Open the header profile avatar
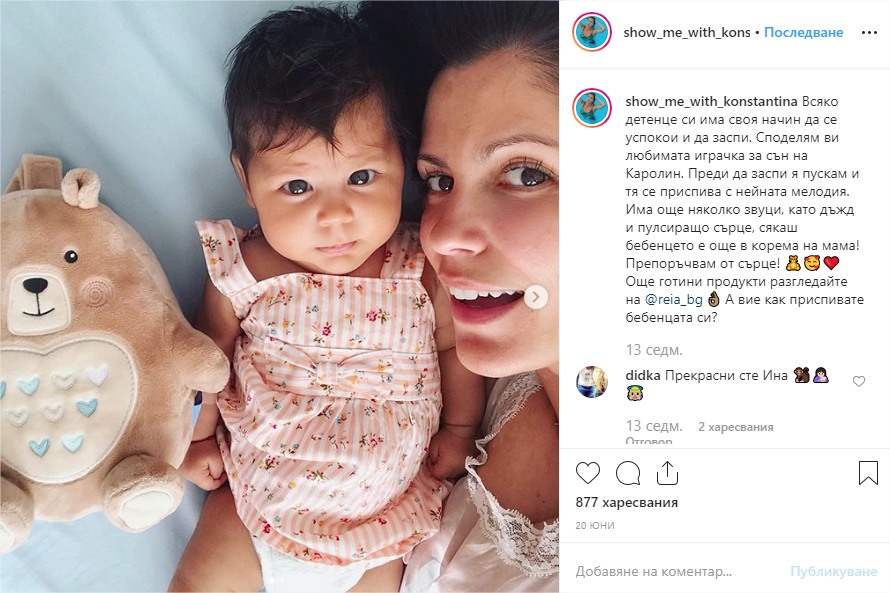The height and width of the screenshot is (593, 890). pyautogui.click(x=591, y=32)
